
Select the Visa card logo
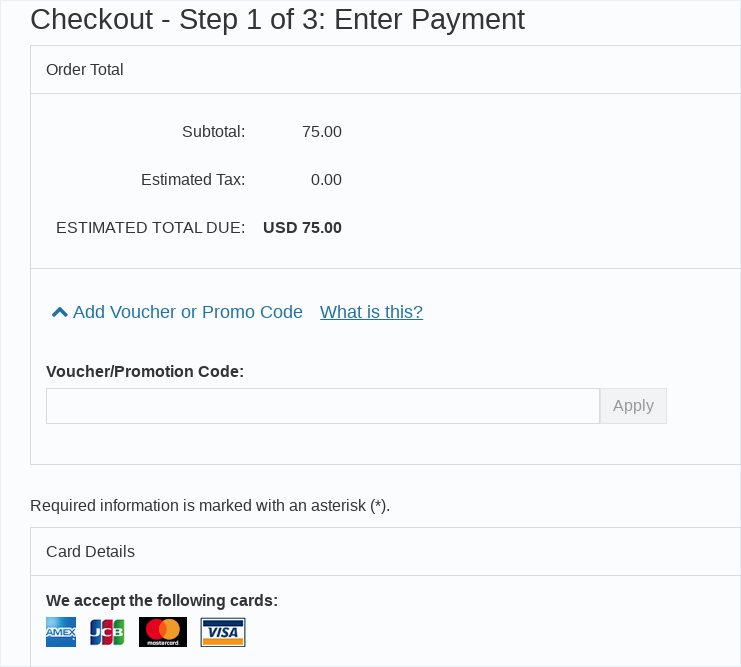pos(223,632)
